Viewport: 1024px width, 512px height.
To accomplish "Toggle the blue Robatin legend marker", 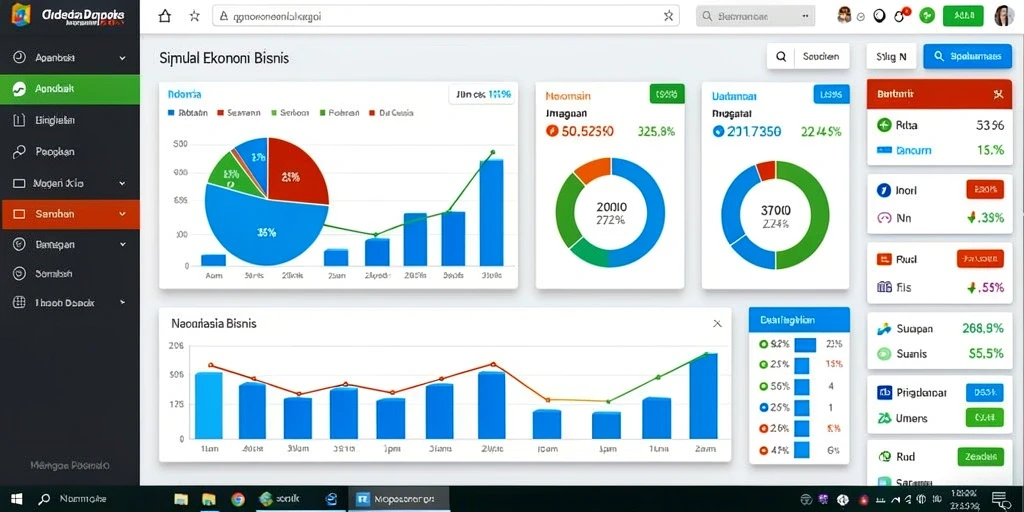I will pos(171,113).
